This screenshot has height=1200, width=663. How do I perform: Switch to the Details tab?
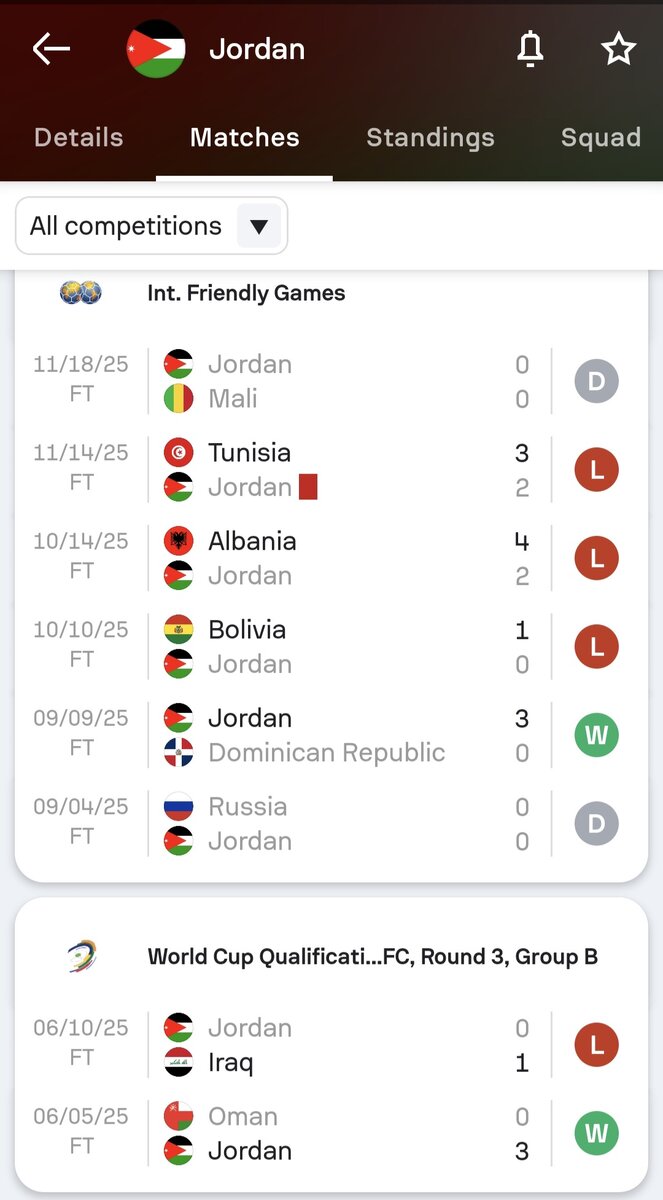tap(78, 138)
